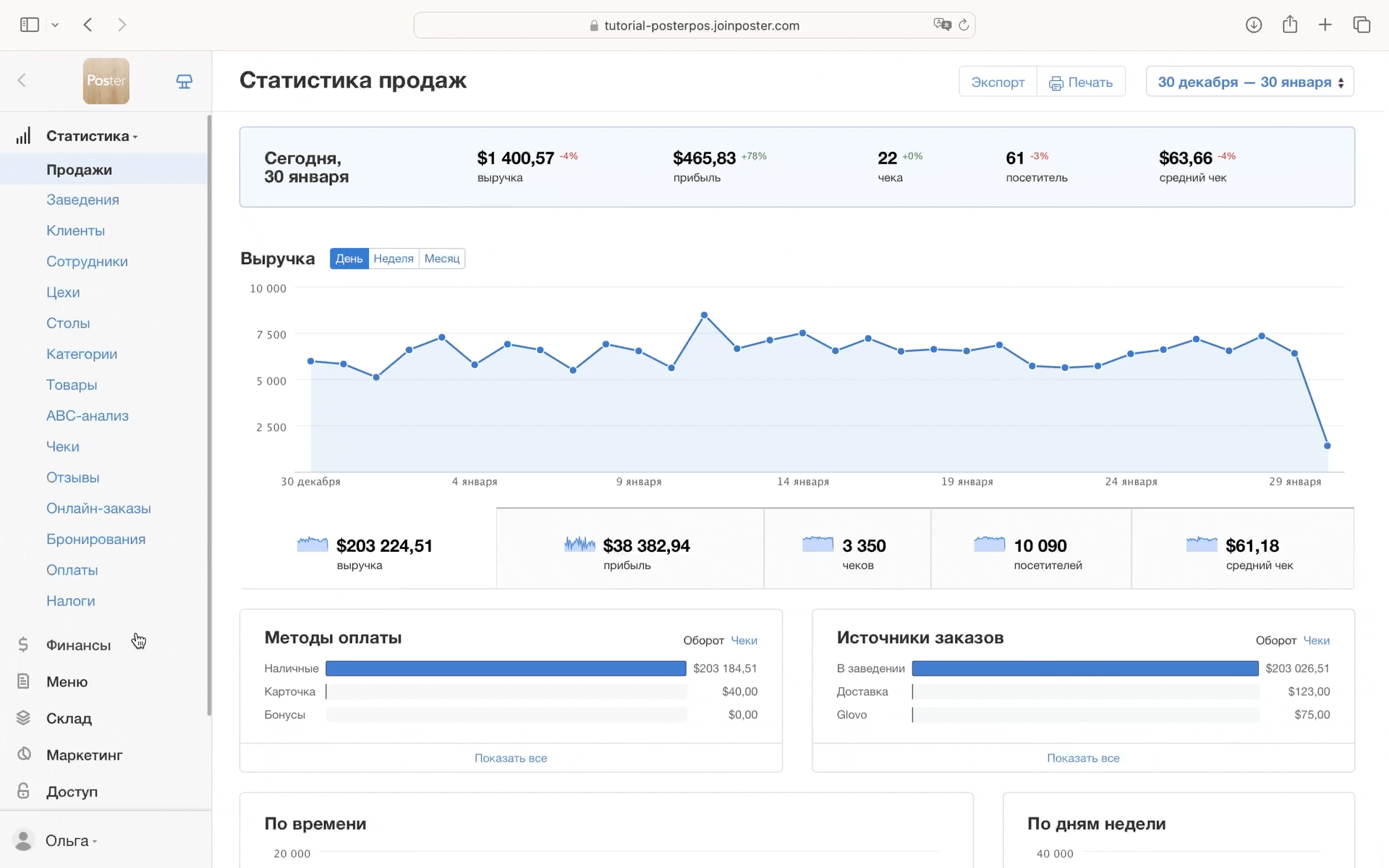Click the Warehouse layers icon
The height and width of the screenshot is (868, 1389).
23,718
